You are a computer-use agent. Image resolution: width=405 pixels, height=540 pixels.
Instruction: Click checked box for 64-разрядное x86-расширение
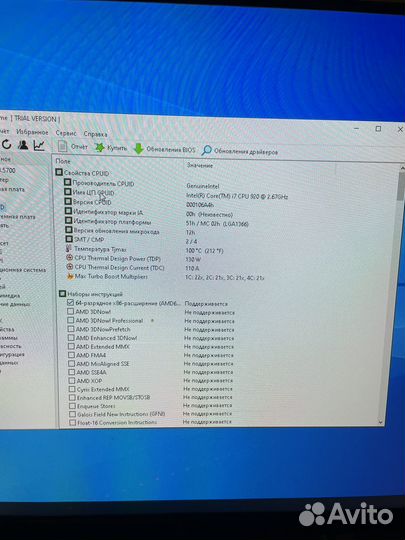click(x=71, y=302)
